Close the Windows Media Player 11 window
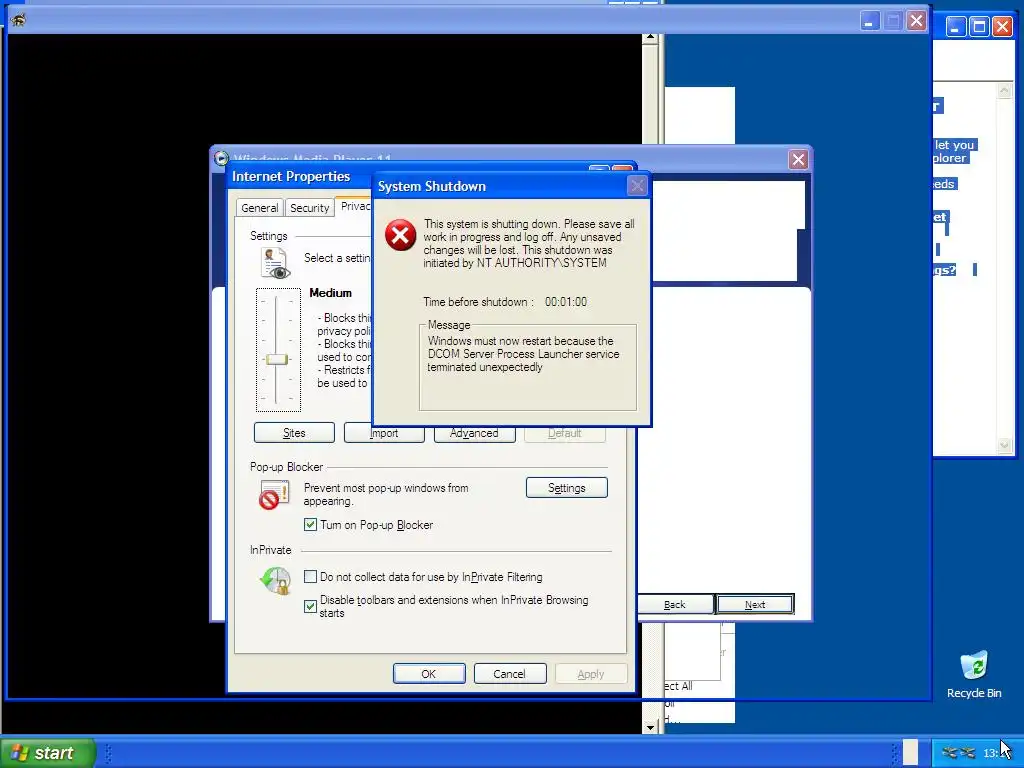 [x=798, y=159]
